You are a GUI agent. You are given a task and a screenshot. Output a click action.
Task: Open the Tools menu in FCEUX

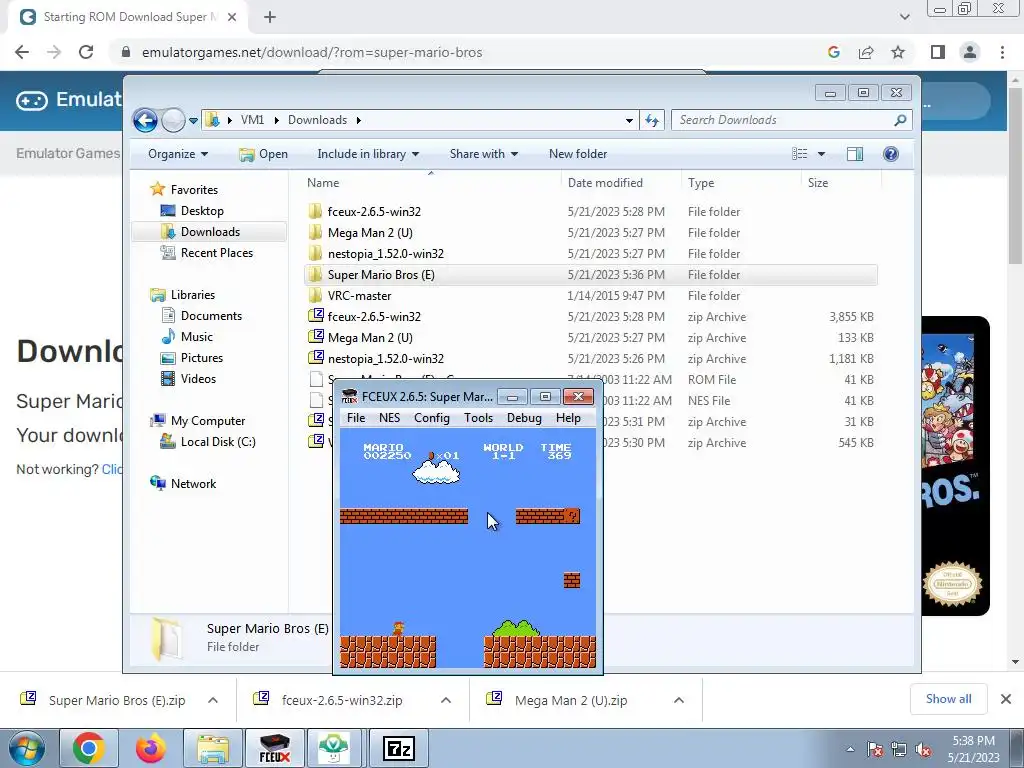coord(478,418)
